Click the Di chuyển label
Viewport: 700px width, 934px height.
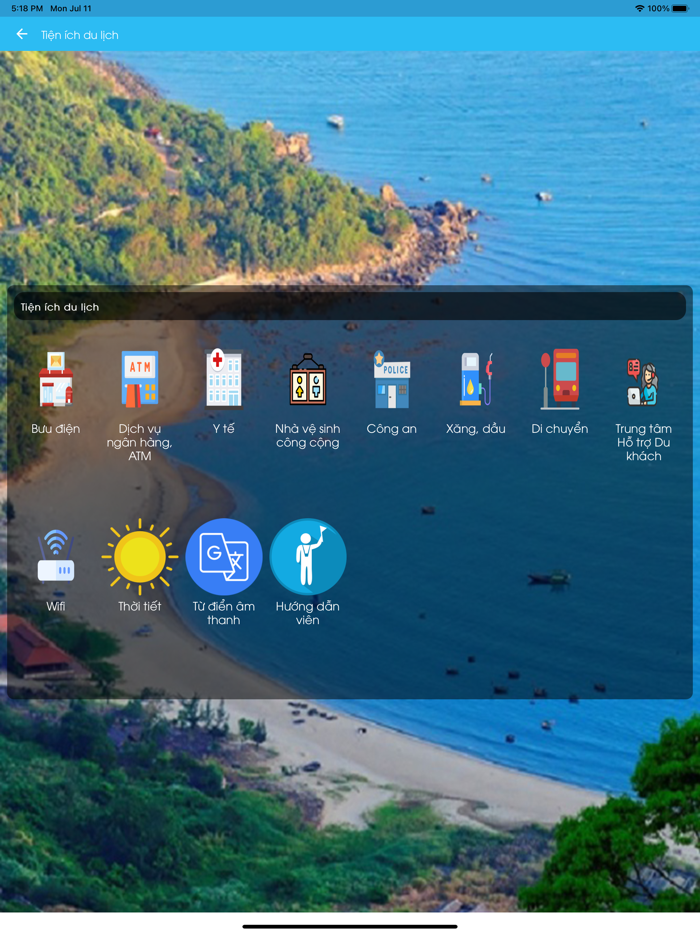coord(560,429)
